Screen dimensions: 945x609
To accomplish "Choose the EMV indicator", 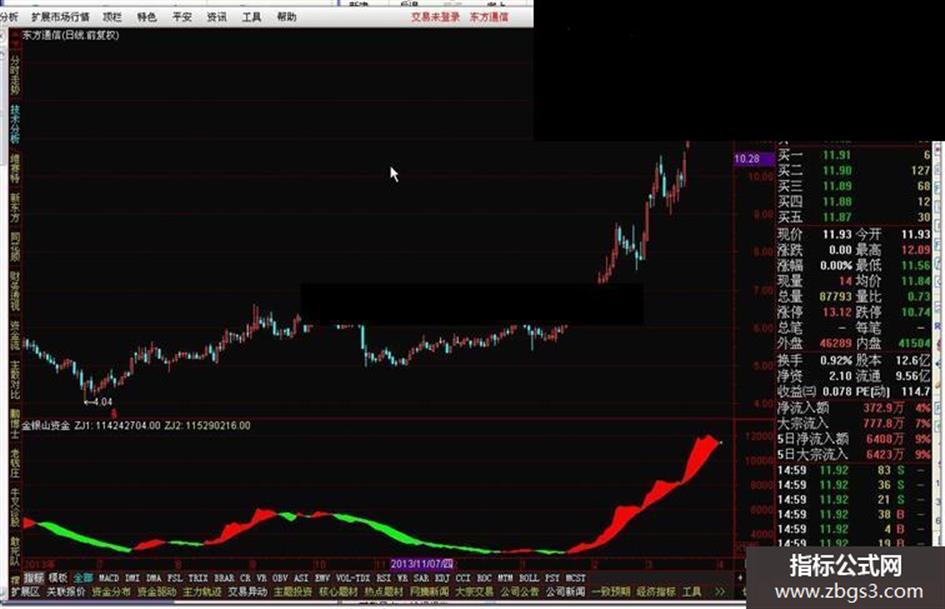I will tap(322, 578).
